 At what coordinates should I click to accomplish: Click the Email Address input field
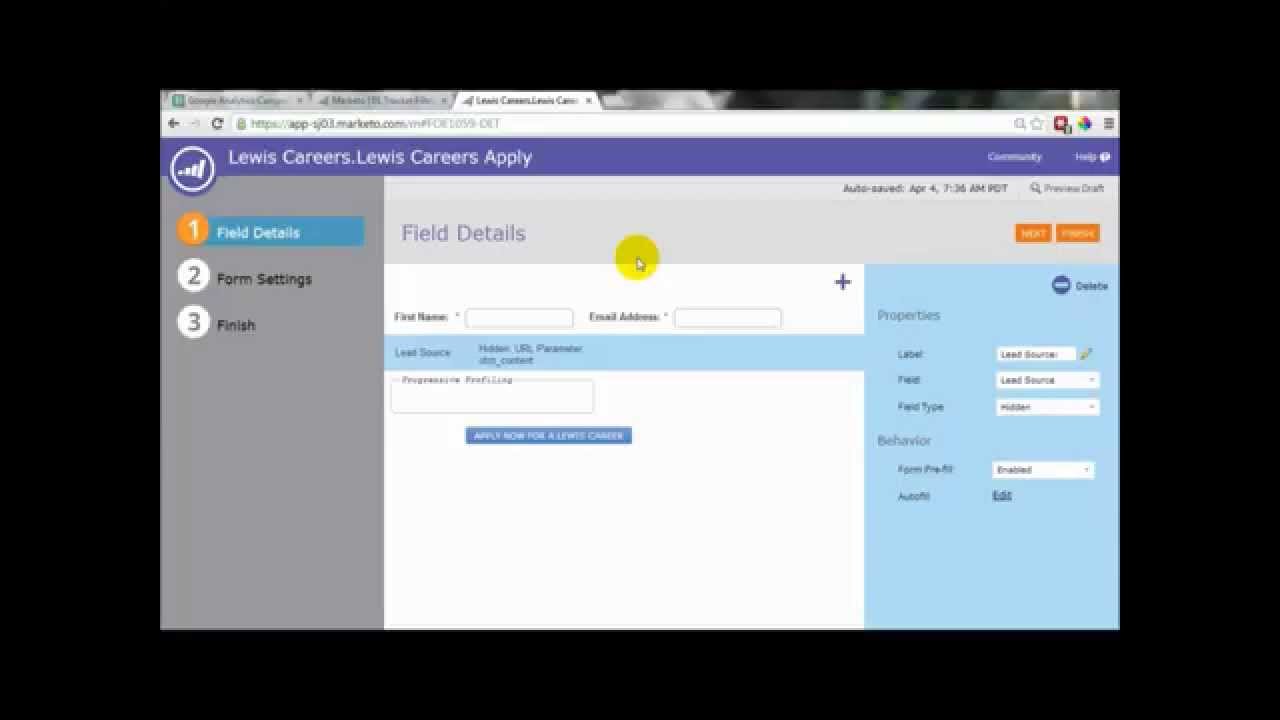727,318
